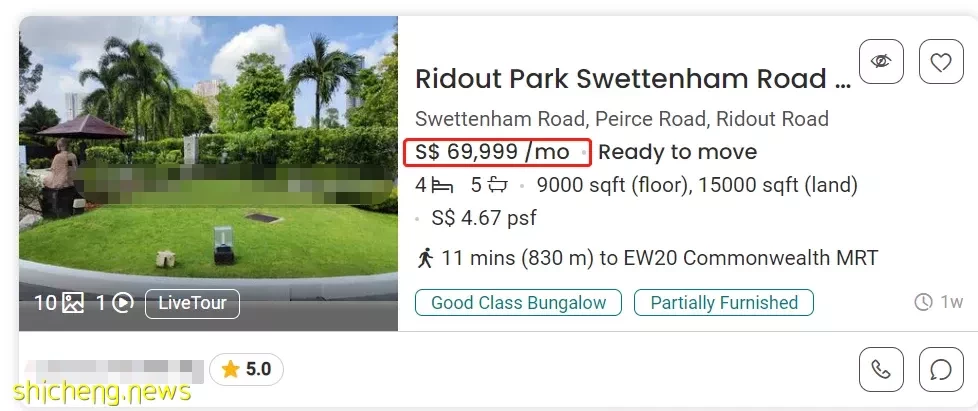
Task: Click the S$ 69,999 /mo price
Action: (492, 152)
